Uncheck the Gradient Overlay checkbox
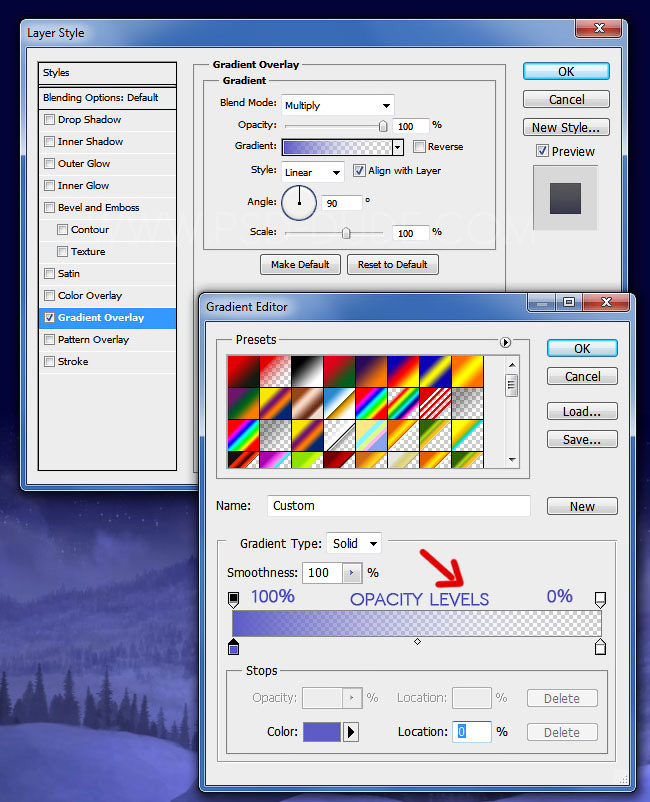Viewport: 650px width, 802px height. point(50,318)
